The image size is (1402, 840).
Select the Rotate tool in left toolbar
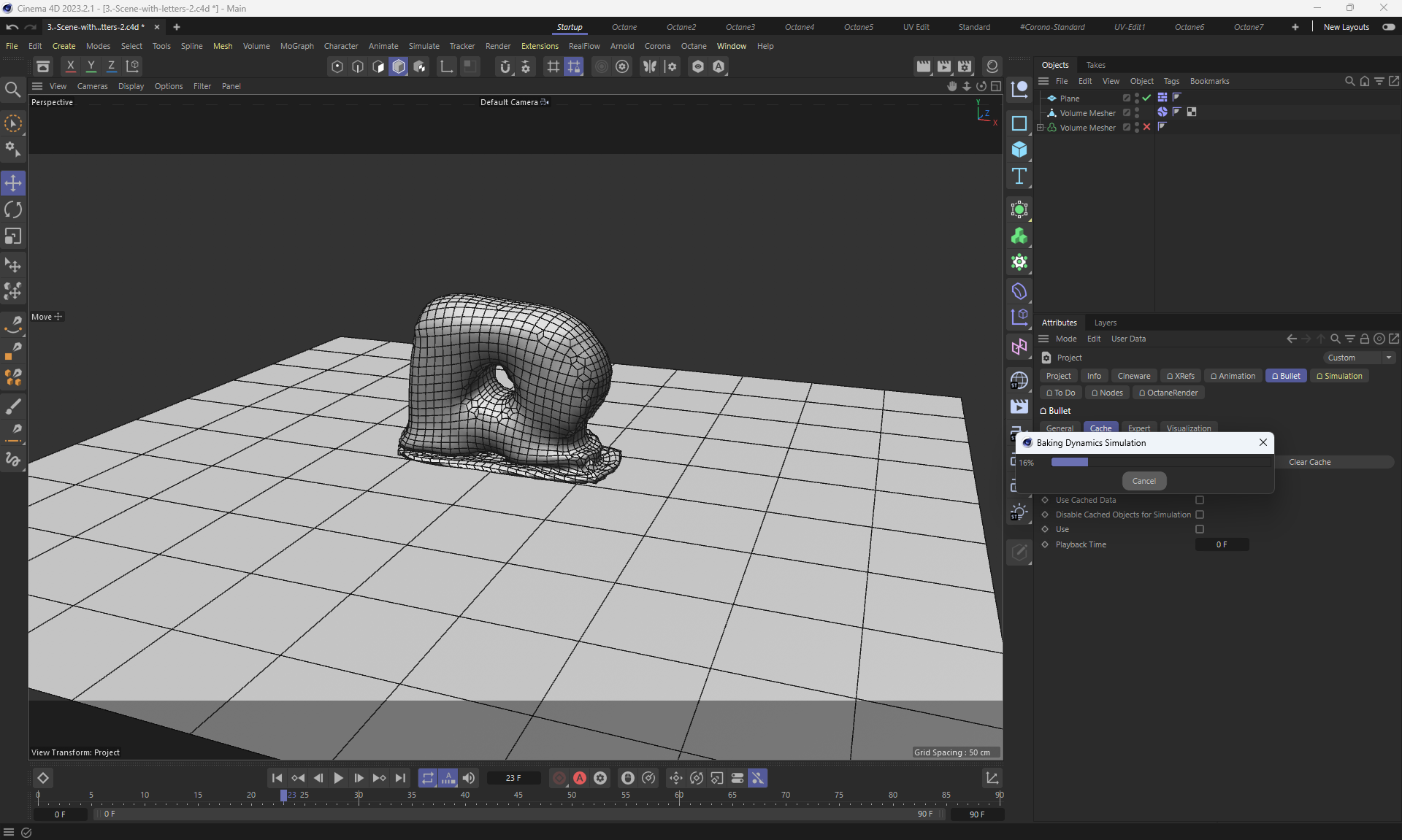point(13,210)
